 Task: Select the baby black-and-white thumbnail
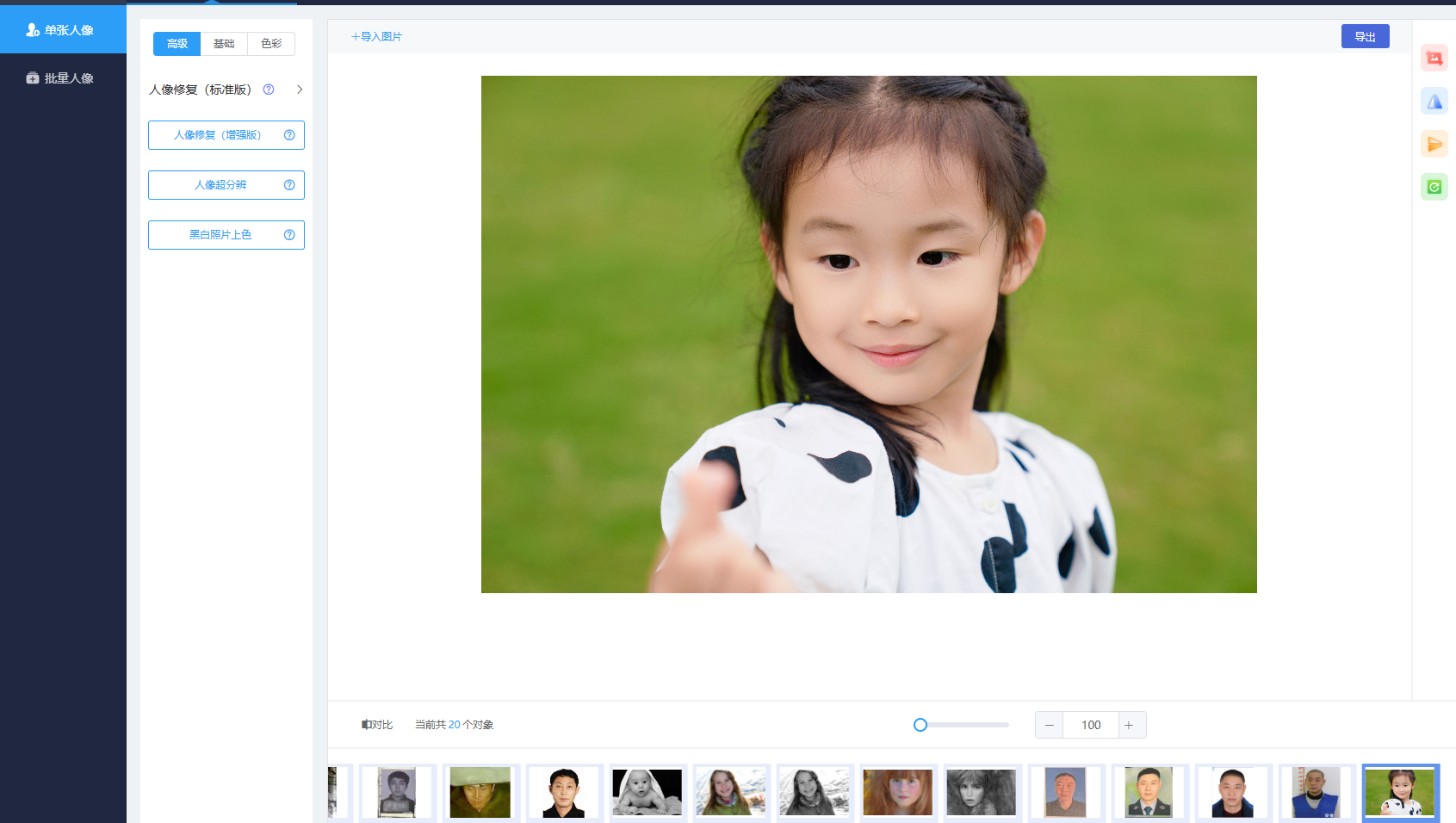tap(647, 792)
